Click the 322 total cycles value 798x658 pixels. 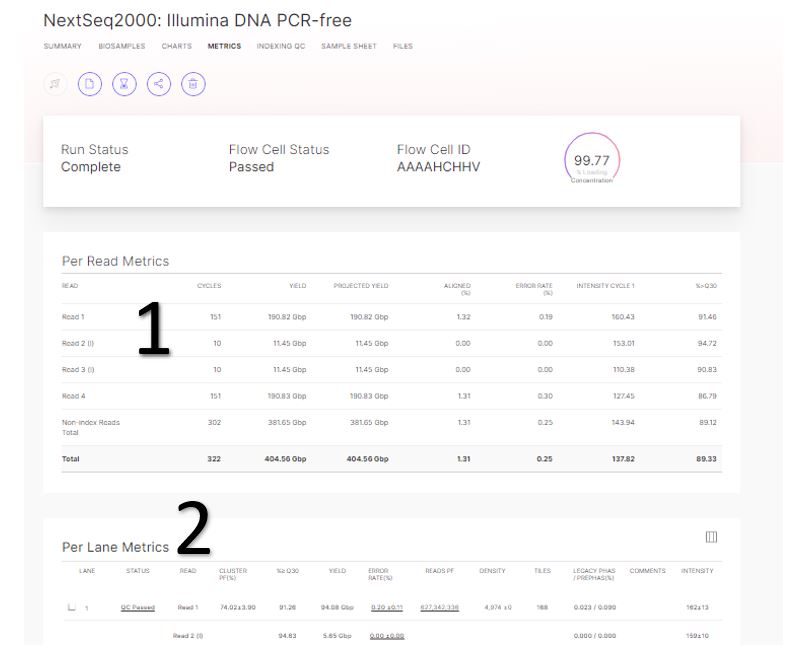click(214, 459)
